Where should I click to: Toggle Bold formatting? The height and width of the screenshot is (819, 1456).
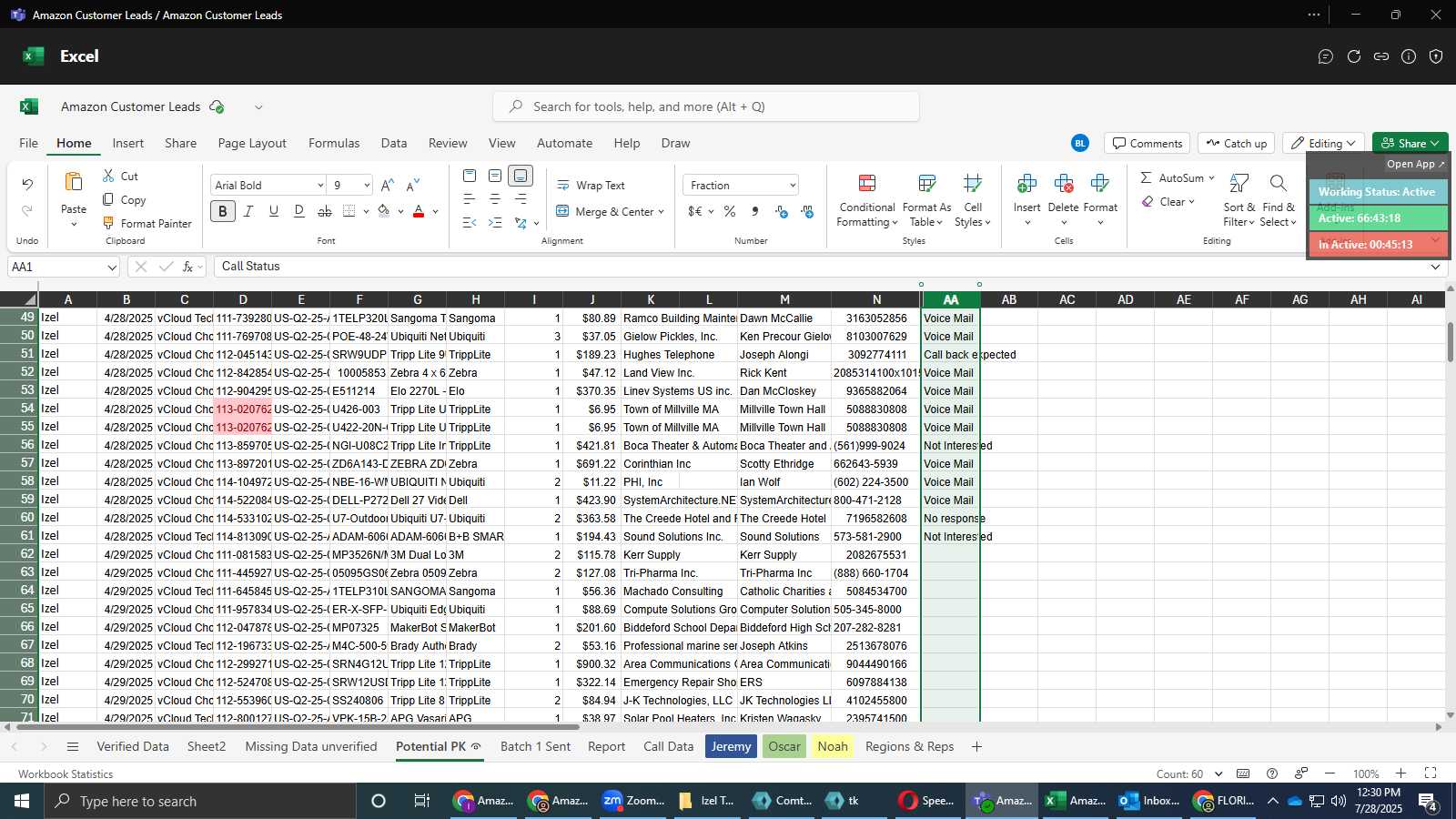tap(223, 211)
